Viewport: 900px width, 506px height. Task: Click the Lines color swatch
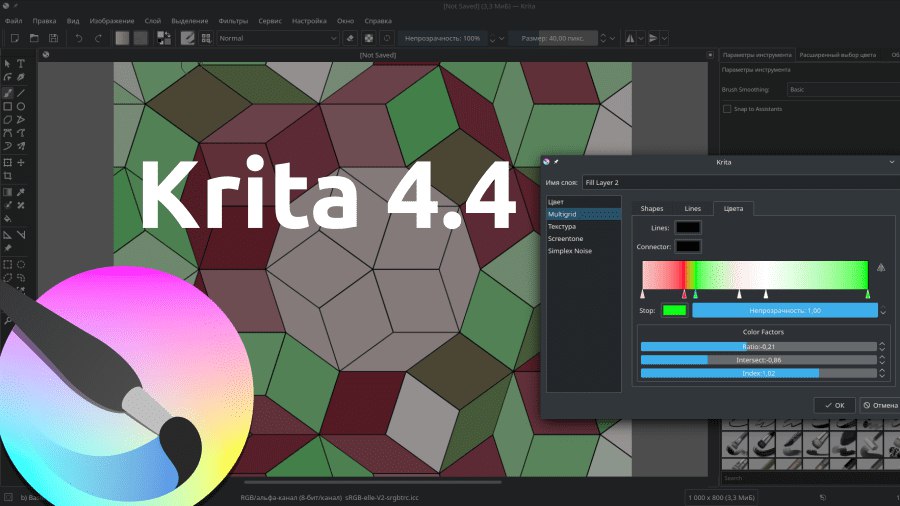[x=688, y=227]
